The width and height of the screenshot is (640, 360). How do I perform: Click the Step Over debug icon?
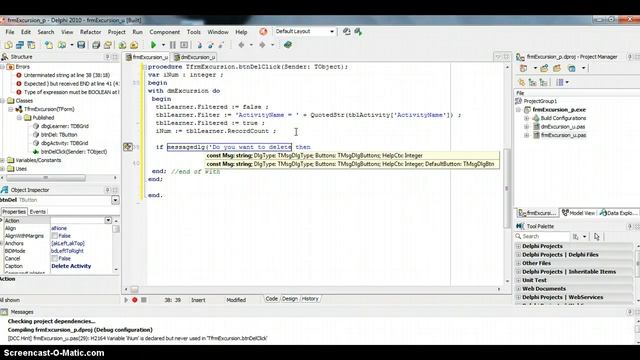click(211, 45)
